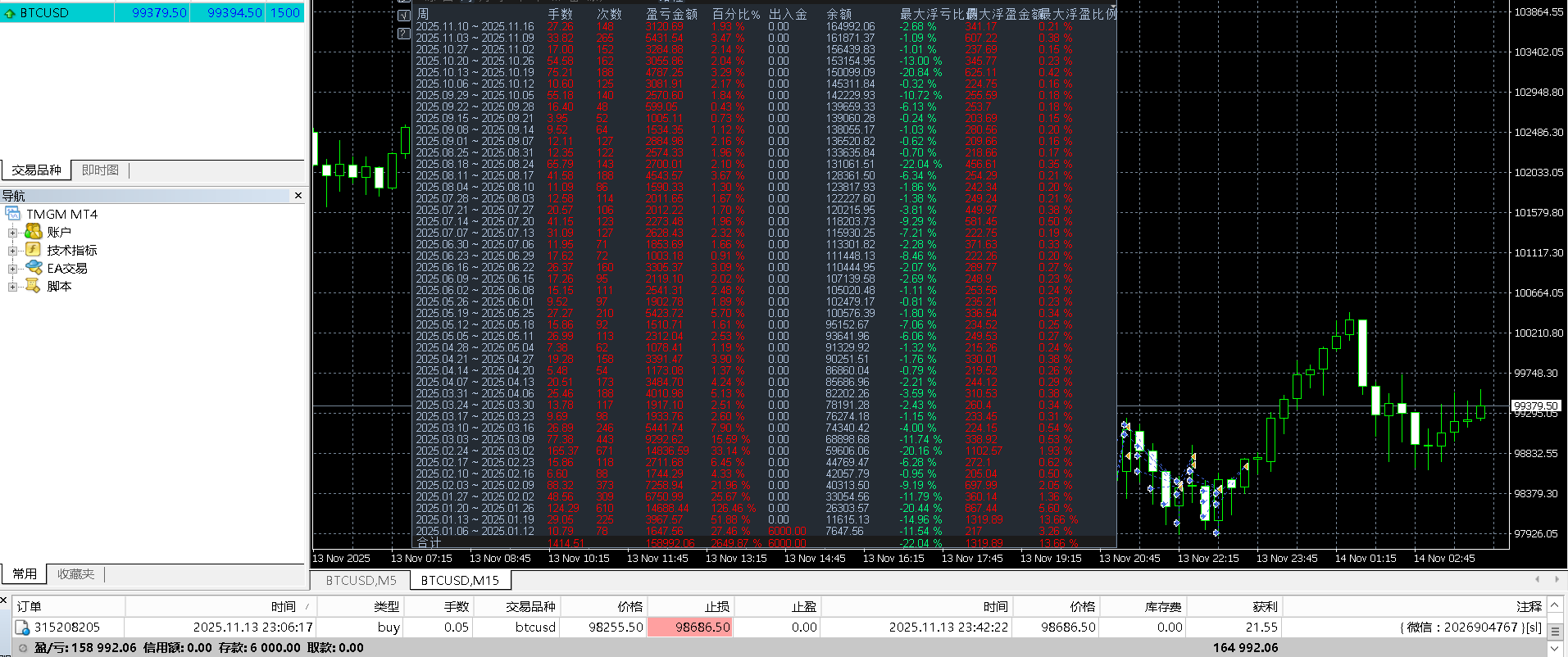
Task: Click the round icon beside 盈/亏 summary
Action: pos(23,648)
